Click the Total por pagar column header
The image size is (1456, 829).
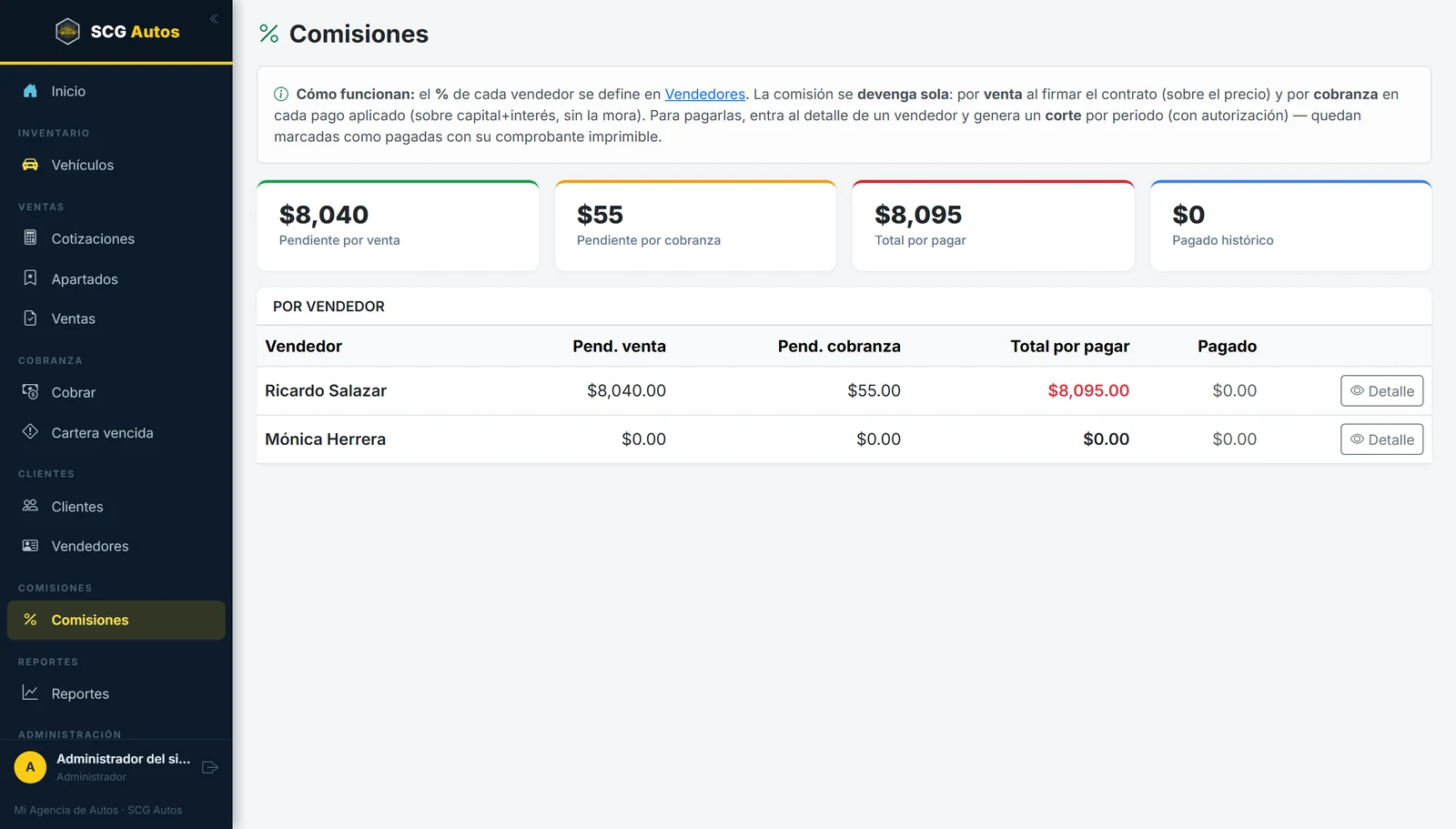click(x=1069, y=346)
